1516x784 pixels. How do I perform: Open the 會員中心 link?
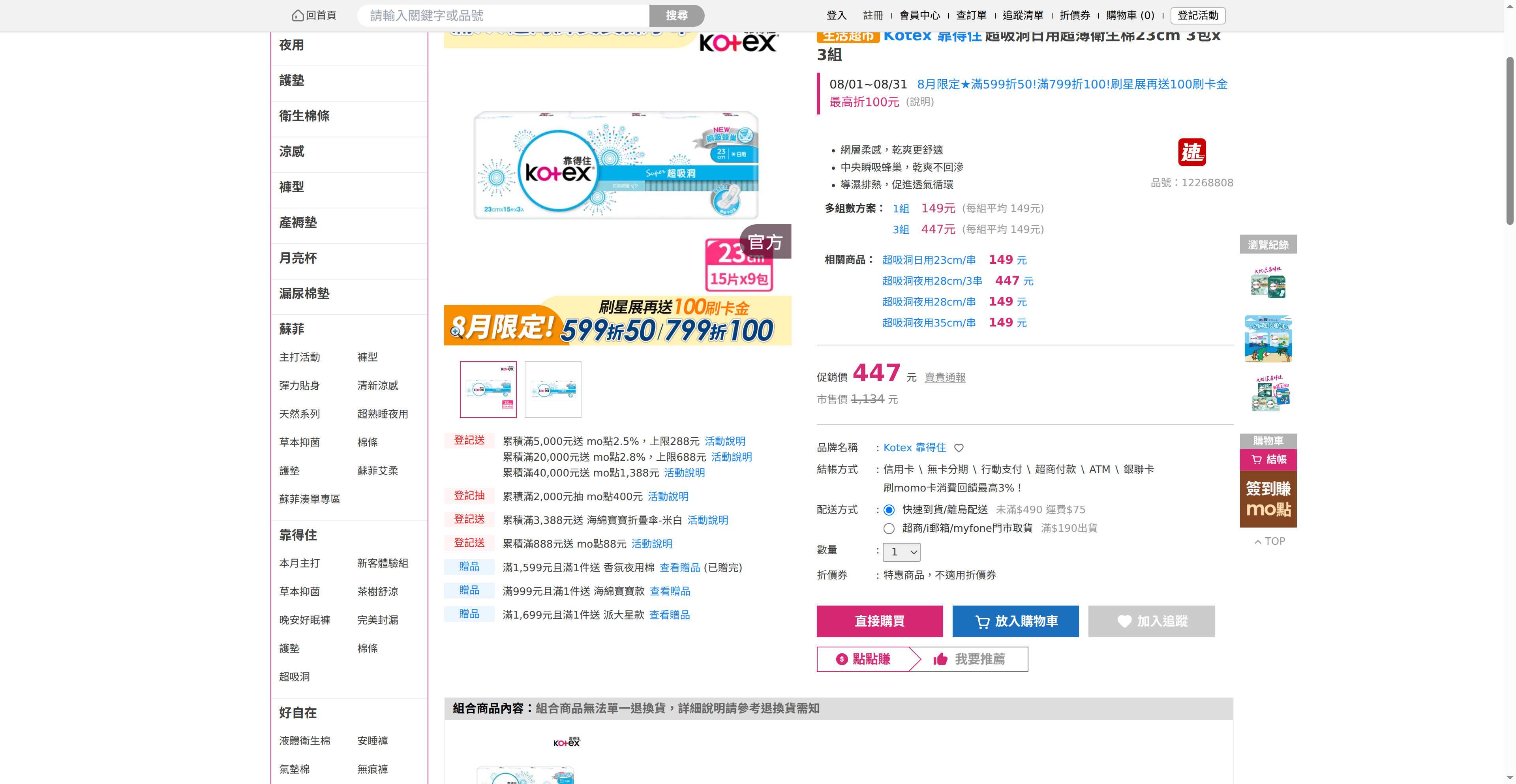(x=920, y=16)
